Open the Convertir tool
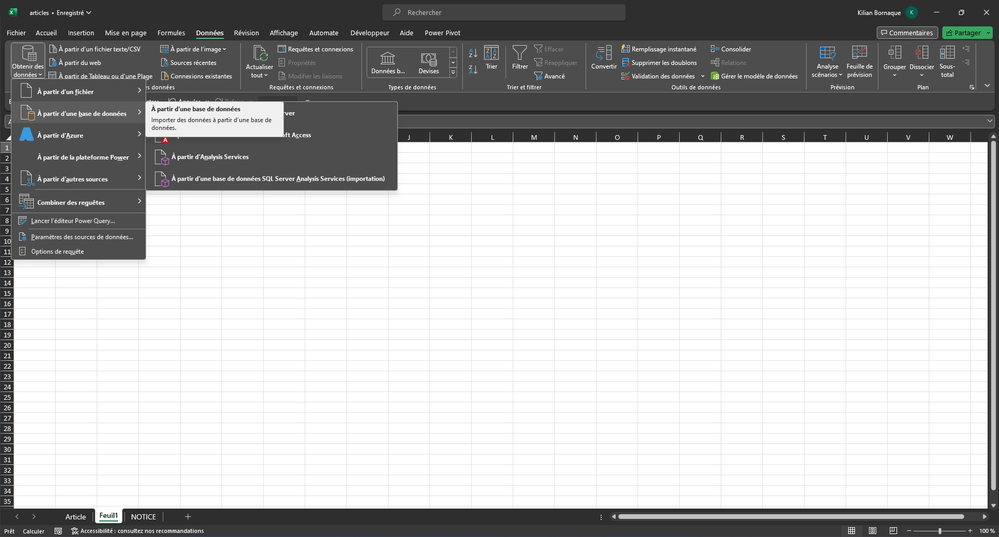The image size is (999, 537). click(x=603, y=57)
